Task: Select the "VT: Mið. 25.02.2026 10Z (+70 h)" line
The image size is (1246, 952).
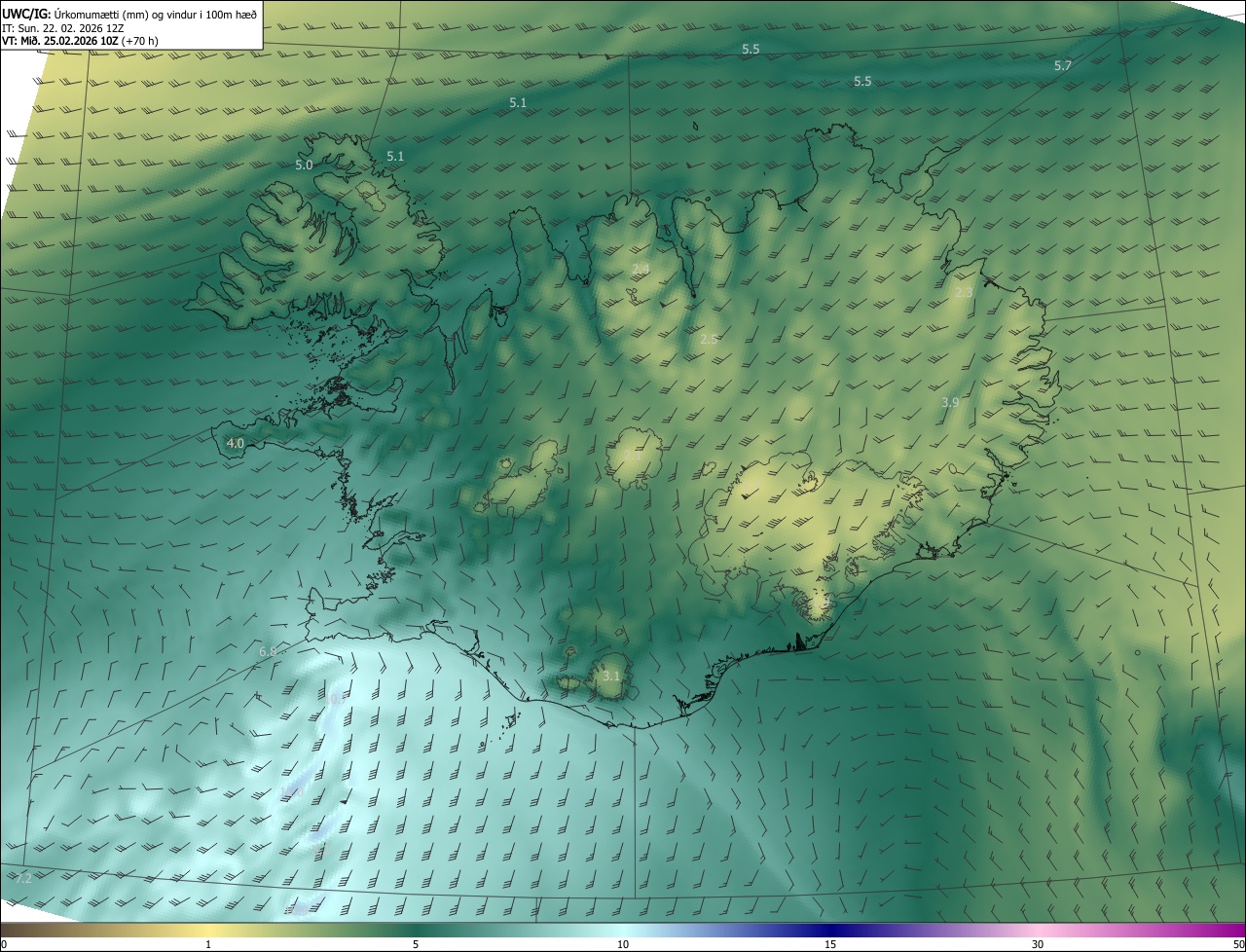Action: (81, 41)
